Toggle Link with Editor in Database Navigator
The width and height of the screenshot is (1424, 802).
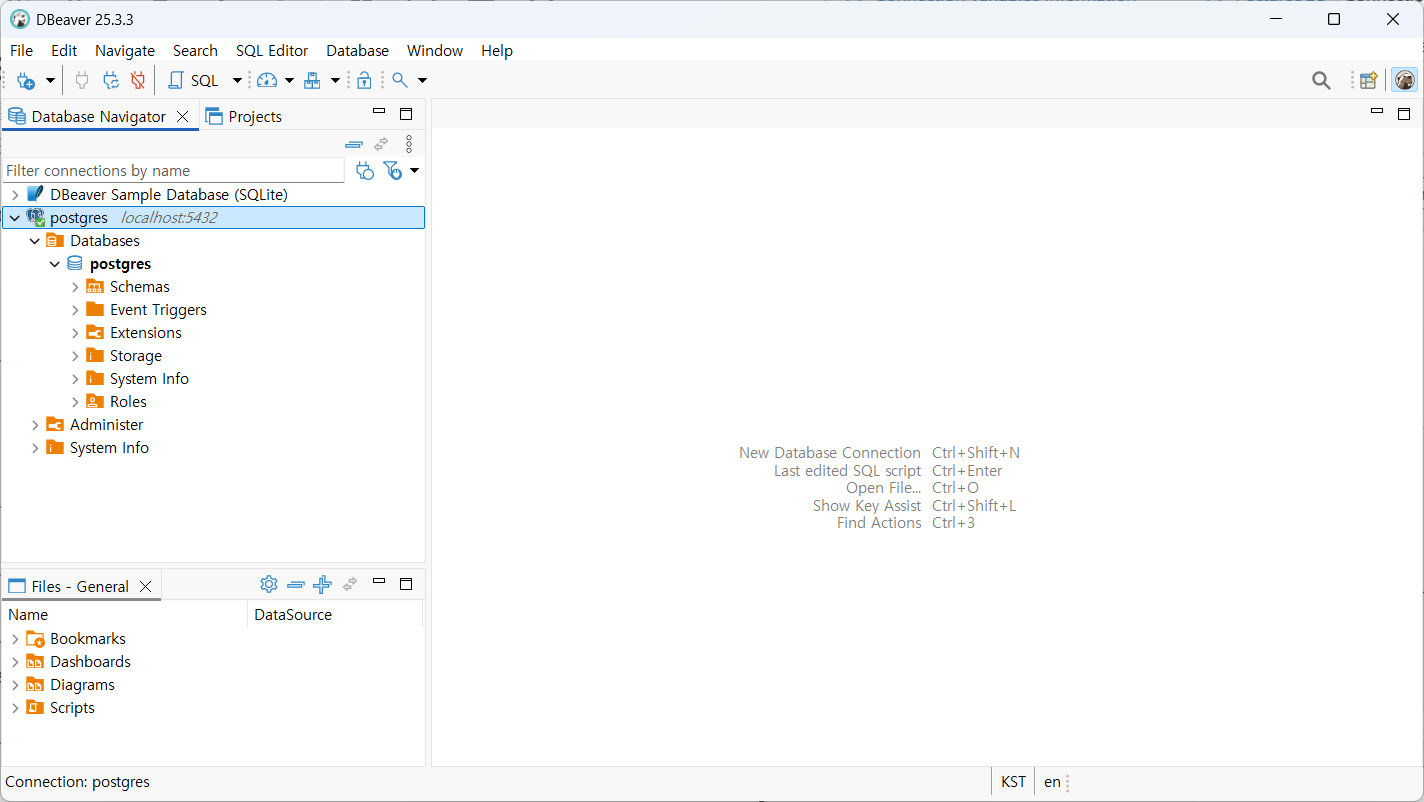coord(381,144)
